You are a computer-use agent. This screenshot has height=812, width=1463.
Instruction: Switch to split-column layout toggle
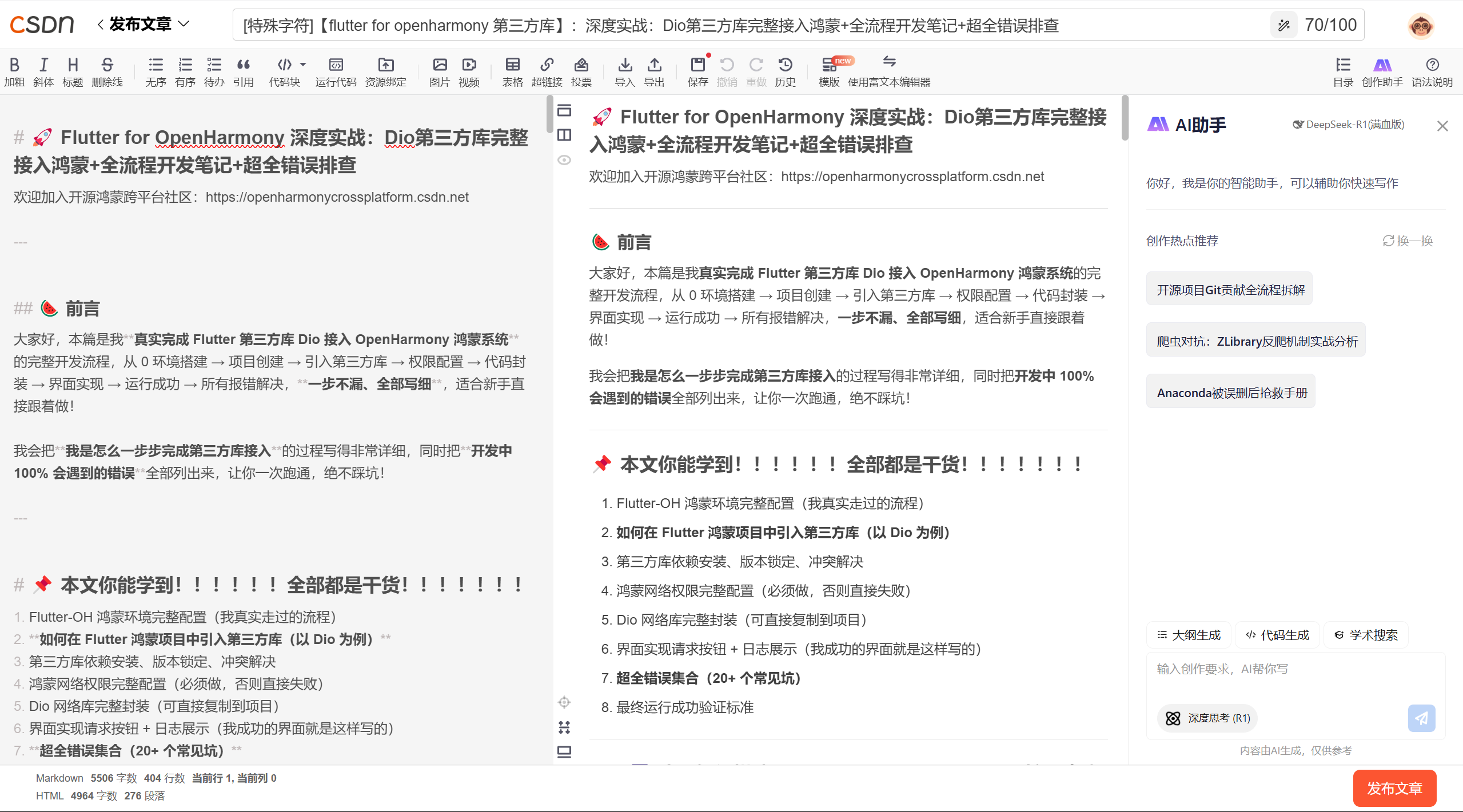point(565,135)
